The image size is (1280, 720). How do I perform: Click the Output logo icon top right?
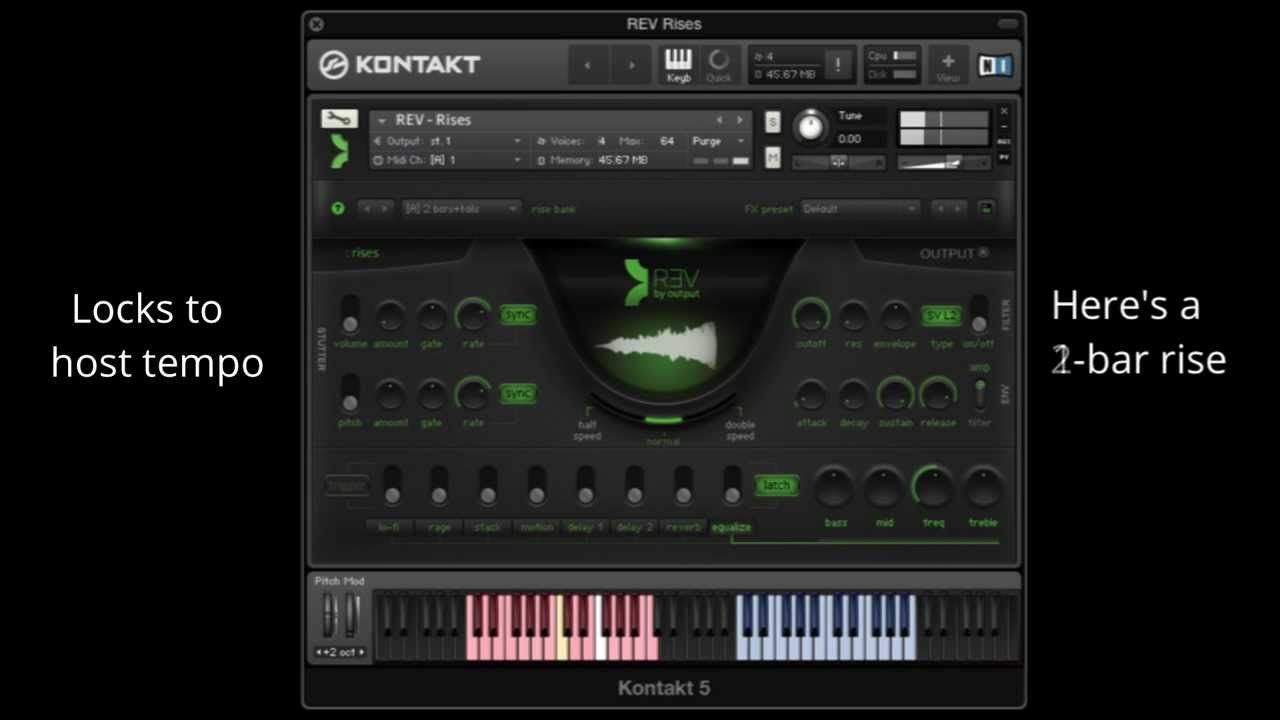983,253
